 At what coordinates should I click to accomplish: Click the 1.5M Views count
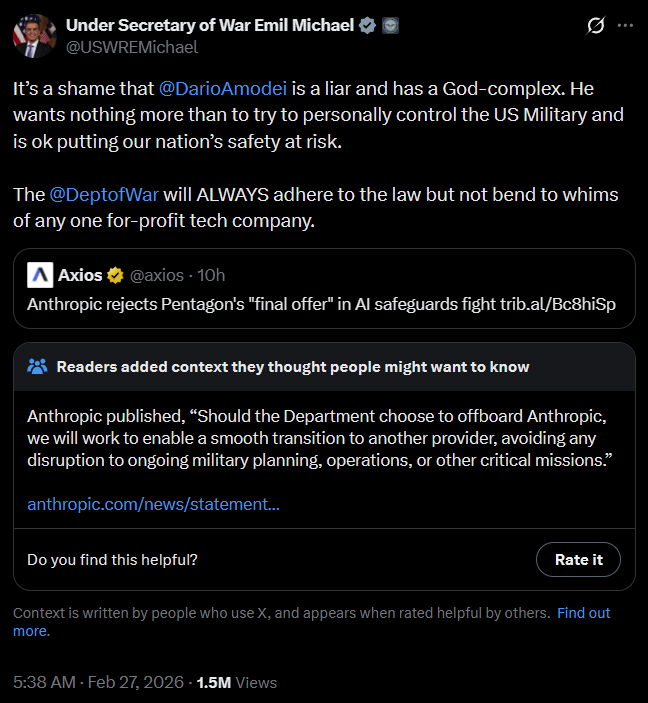point(236,682)
